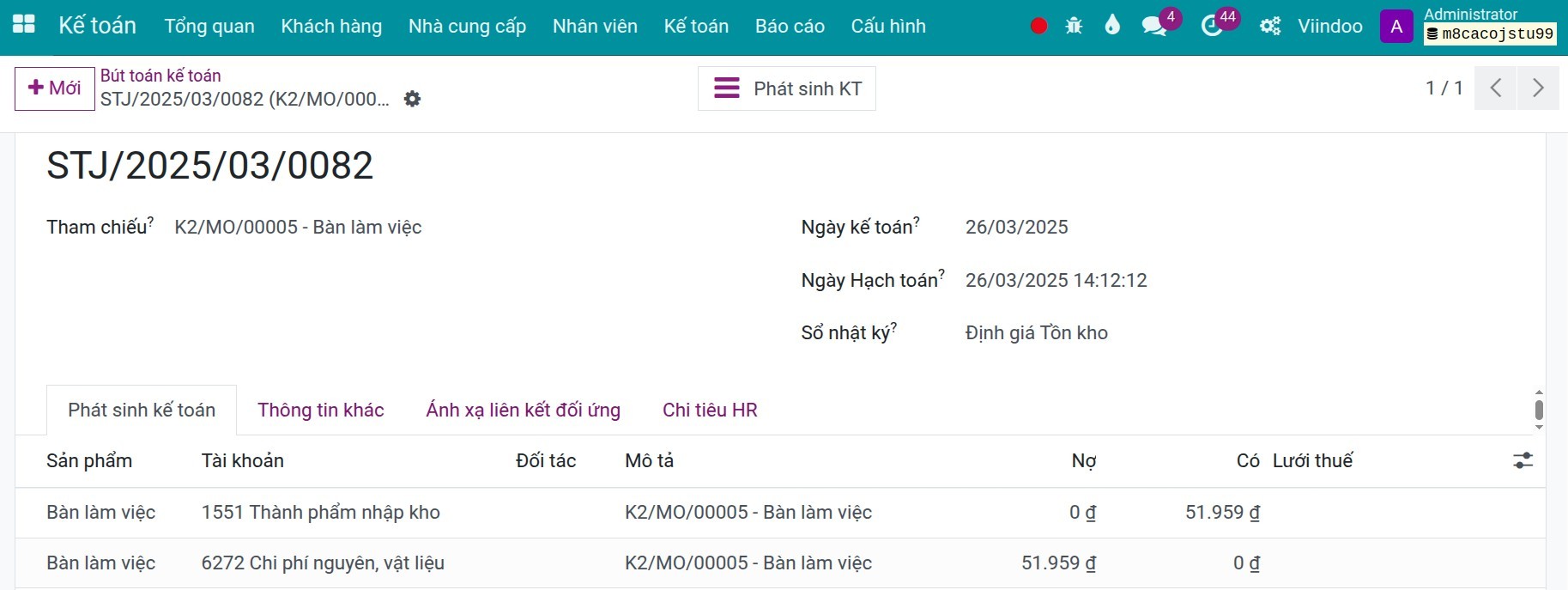Image resolution: width=1568 pixels, height=590 pixels.
Task: Select account 6272 Chi phí nguyên, vật liệu
Action: (323, 563)
